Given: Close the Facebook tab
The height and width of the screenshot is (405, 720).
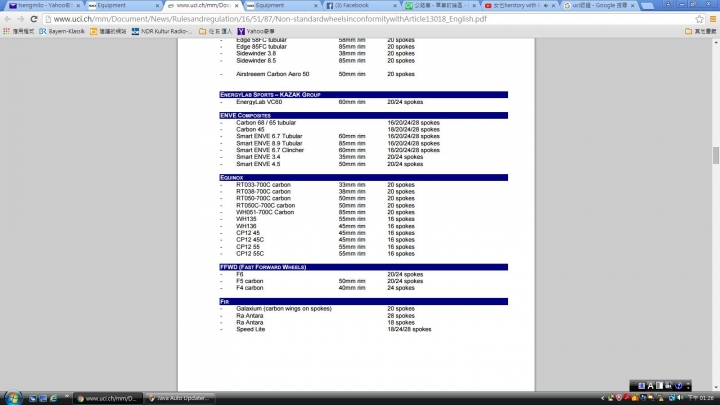Looking at the screenshot, I should [395, 6].
